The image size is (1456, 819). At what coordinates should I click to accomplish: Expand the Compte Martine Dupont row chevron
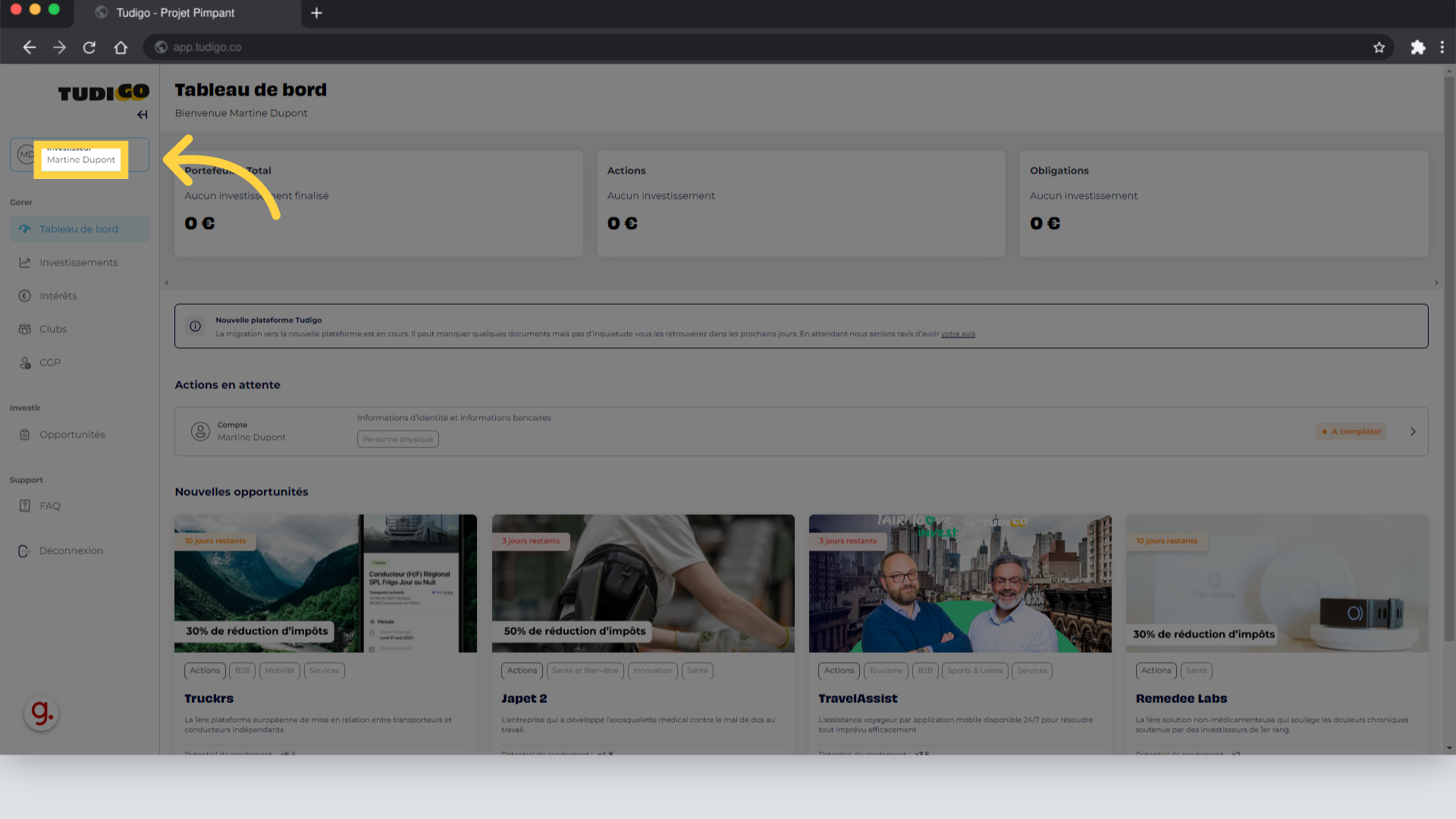click(x=1413, y=431)
